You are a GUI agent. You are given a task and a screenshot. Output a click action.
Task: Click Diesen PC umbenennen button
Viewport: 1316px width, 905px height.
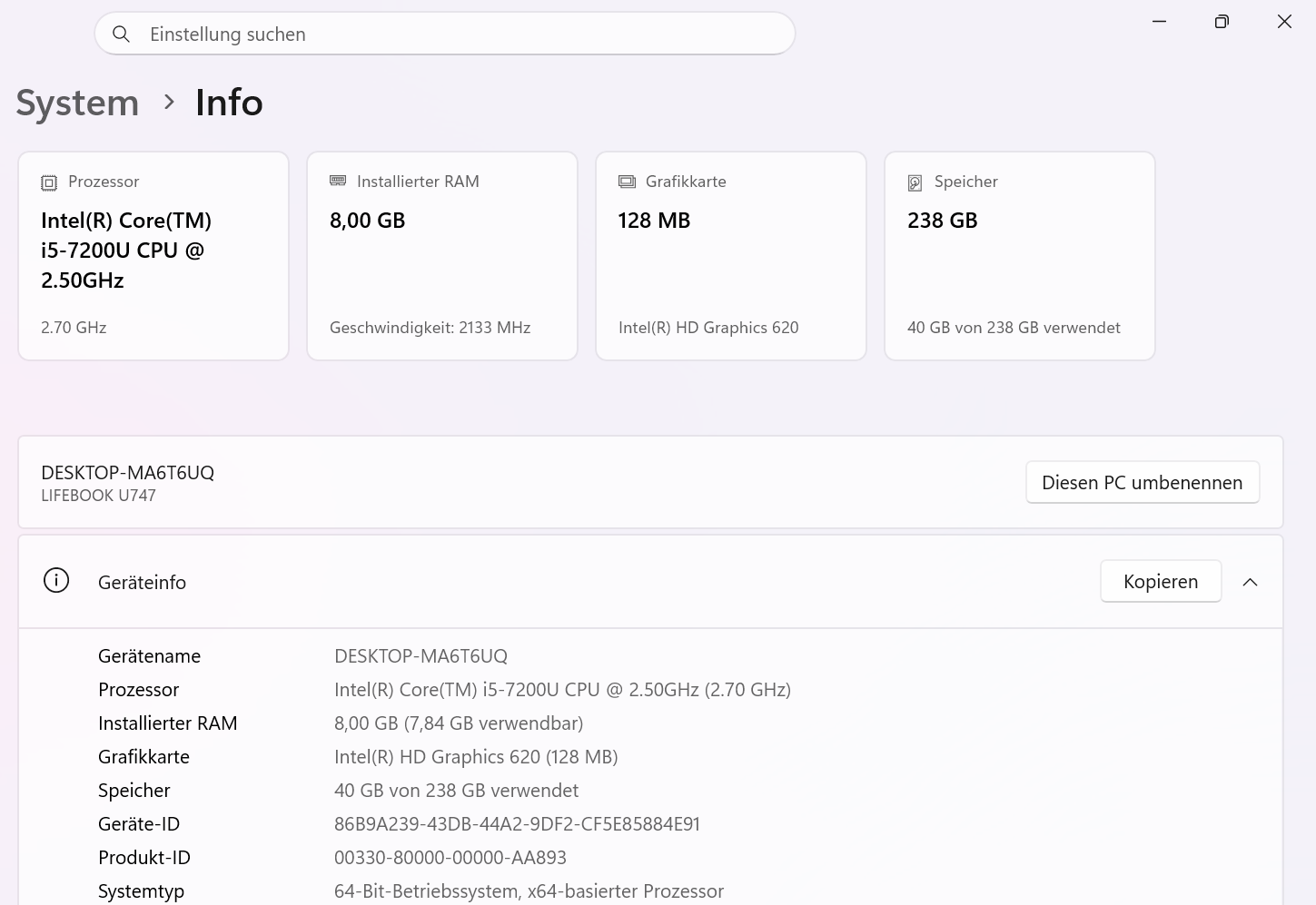click(1143, 482)
